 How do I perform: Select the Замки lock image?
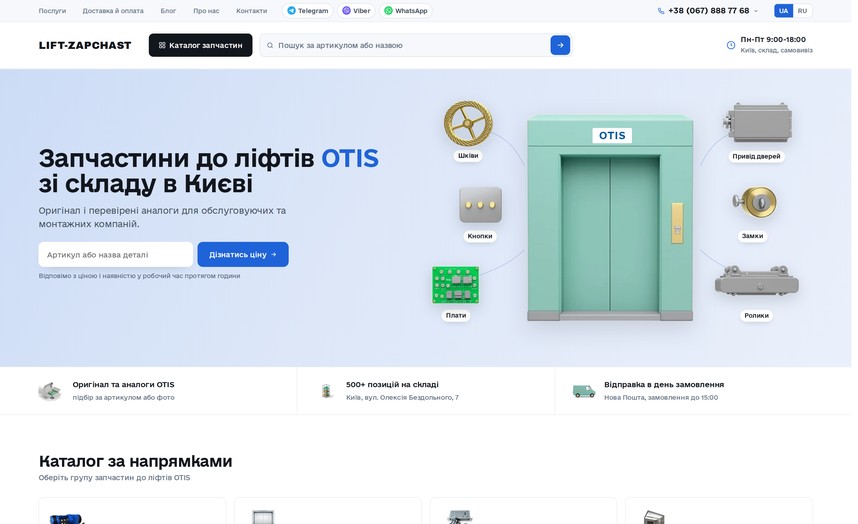[x=755, y=202]
